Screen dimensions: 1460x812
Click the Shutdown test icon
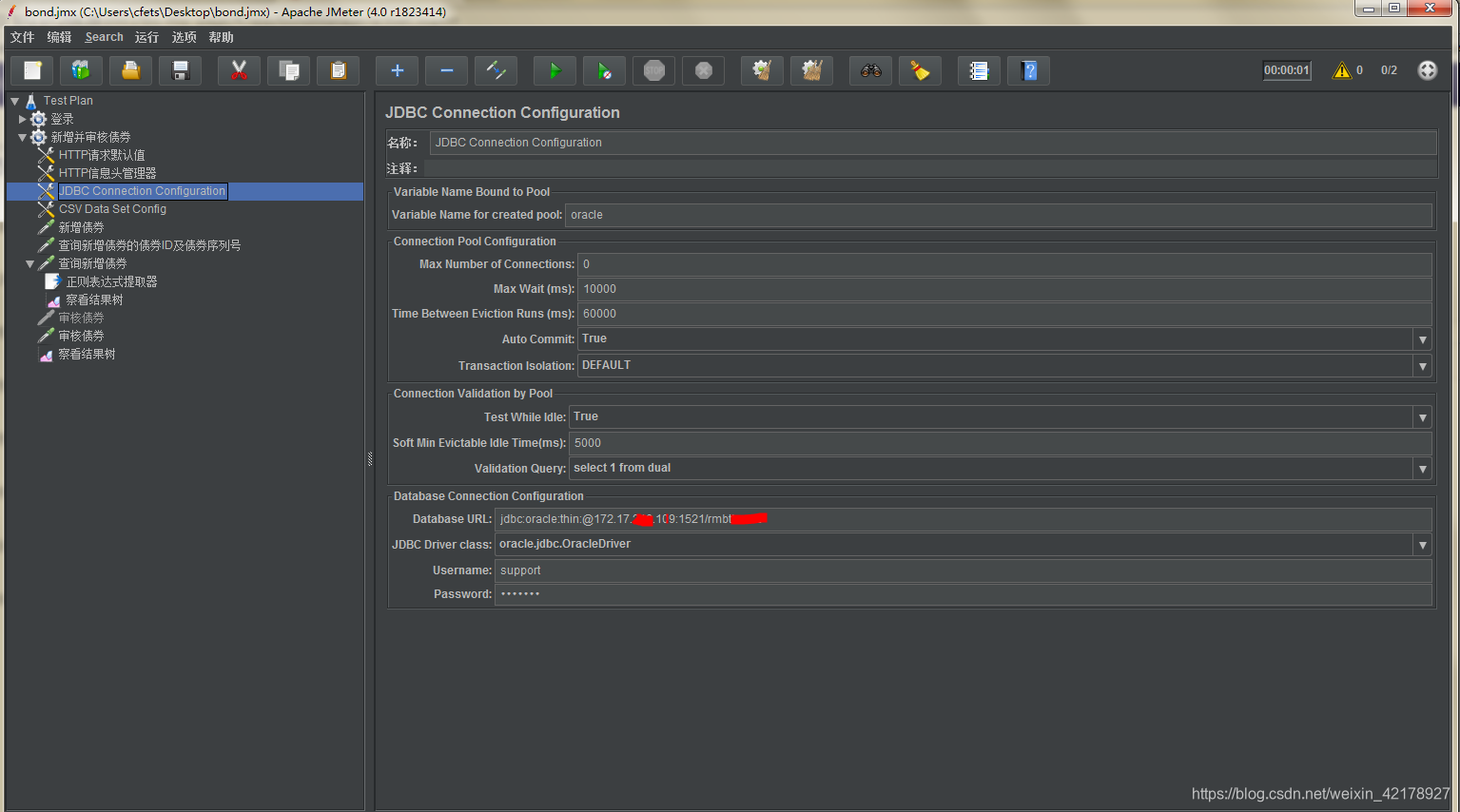(704, 70)
